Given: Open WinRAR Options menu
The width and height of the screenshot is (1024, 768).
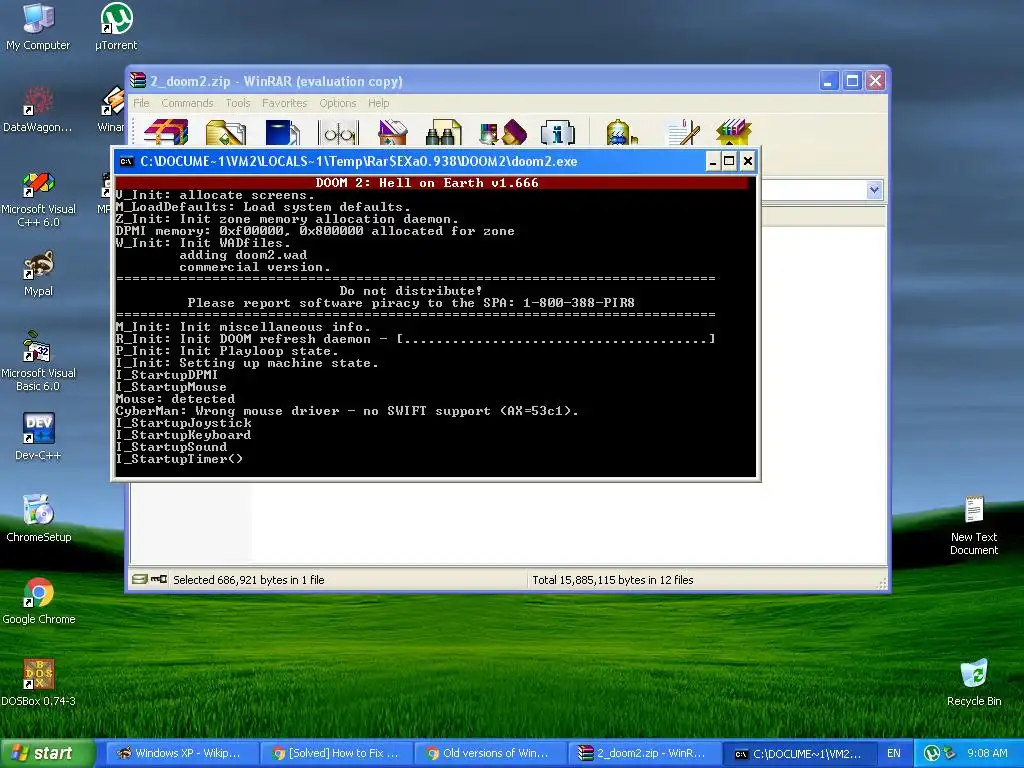Looking at the screenshot, I should click(338, 103).
